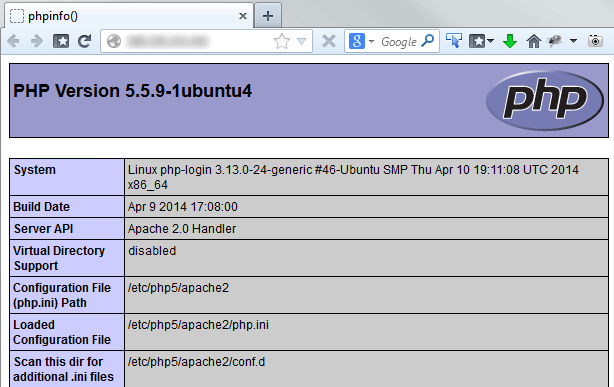Open the downloads green arrow
Image resolution: width=614 pixels, height=387 pixels.
pos(509,41)
